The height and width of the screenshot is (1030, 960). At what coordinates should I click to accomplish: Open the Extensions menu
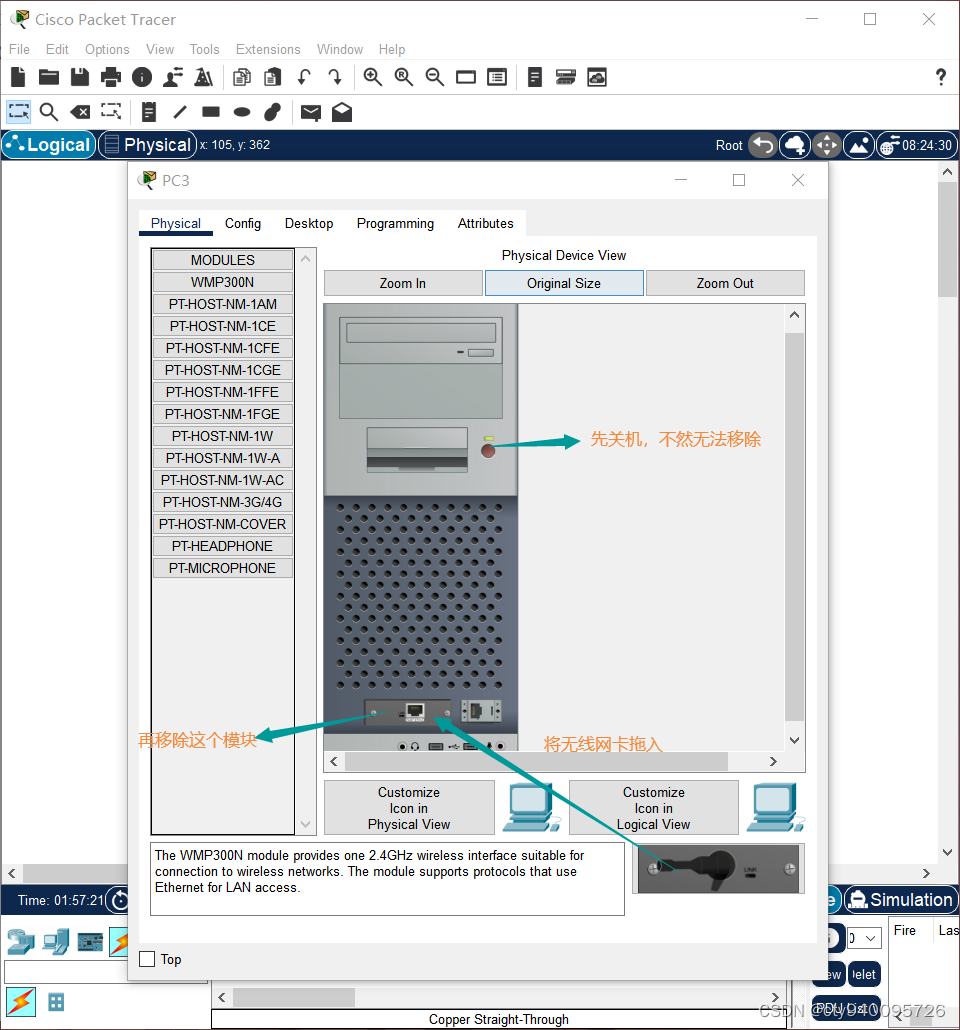268,49
